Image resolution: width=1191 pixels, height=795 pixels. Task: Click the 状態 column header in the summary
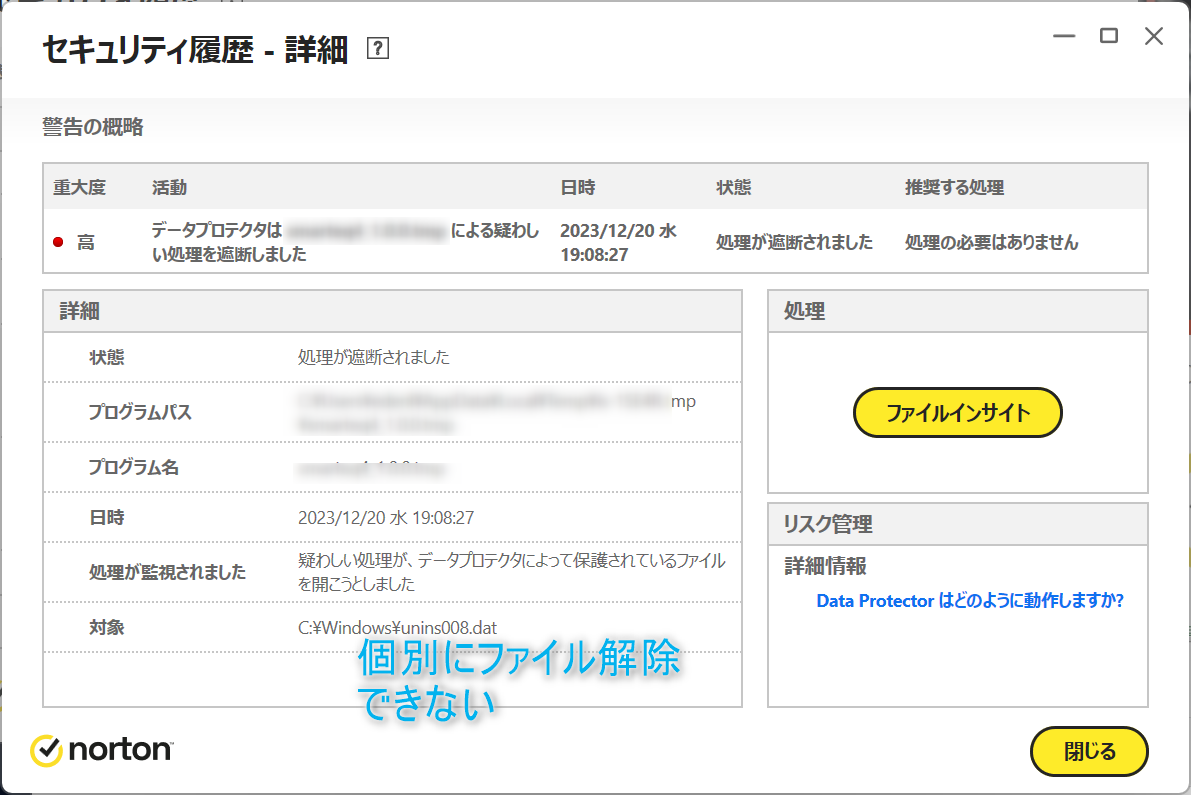734,187
